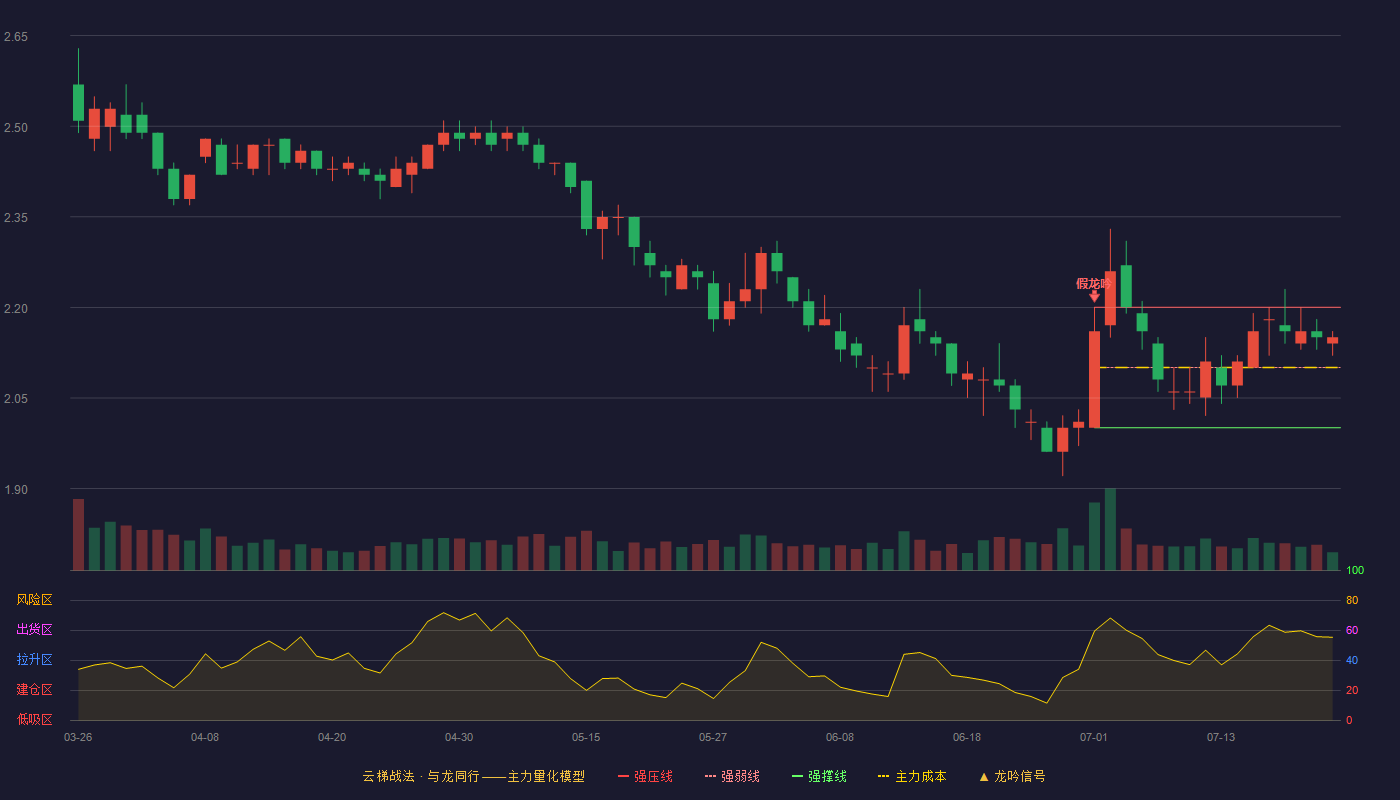Click the 1.90 price axis label
Image resolution: width=1400 pixels, height=800 pixels.
(x=16, y=490)
